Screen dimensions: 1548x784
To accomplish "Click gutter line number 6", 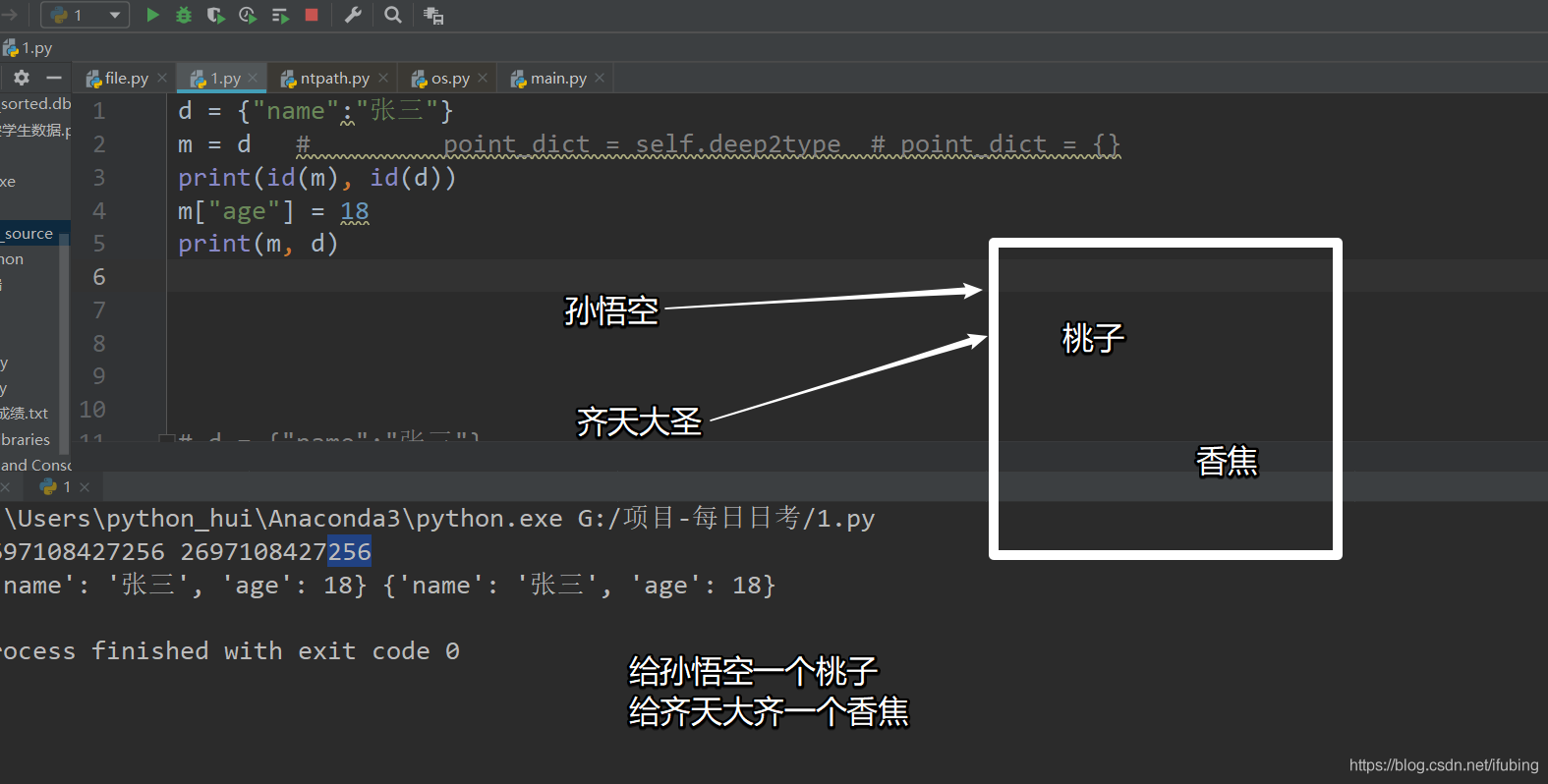I will [99, 277].
